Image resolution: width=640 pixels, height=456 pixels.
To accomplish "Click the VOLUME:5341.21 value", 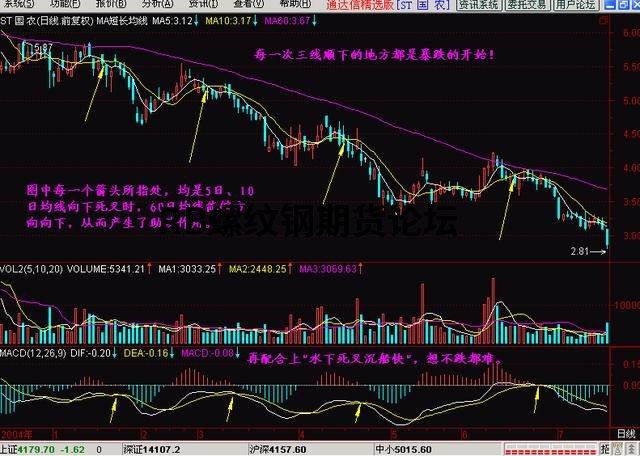I will [x=106, y=269].
